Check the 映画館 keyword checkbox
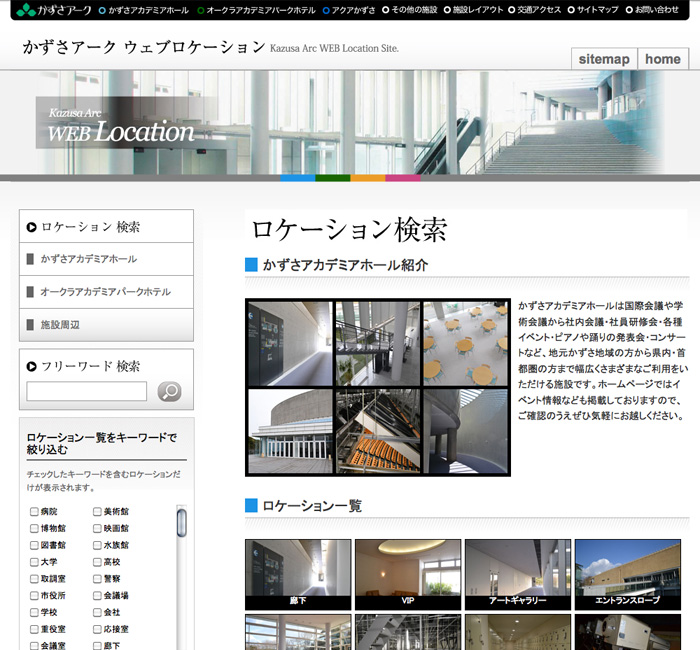The width and height of the screenshot is (700, 650). (97, 529)
